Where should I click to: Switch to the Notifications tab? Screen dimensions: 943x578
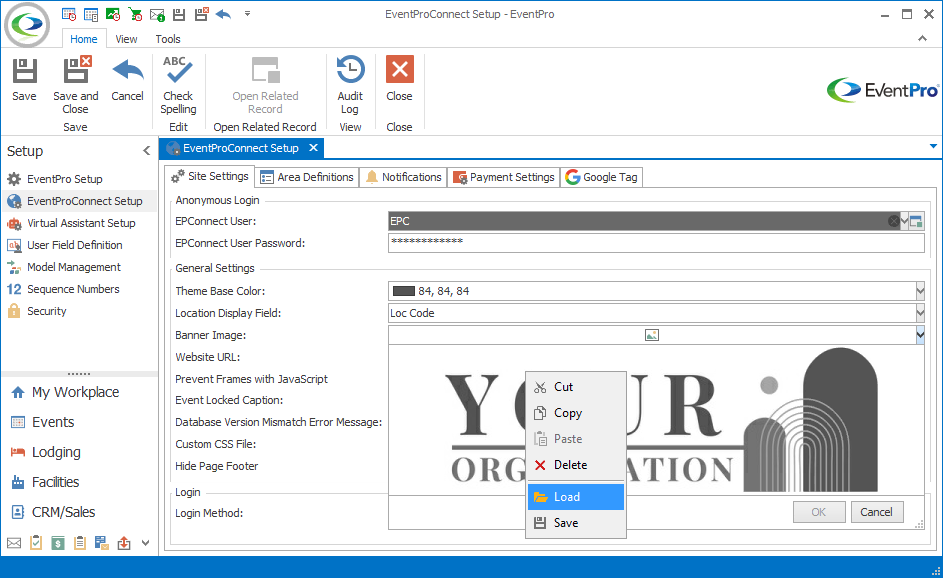pos(404,177)
